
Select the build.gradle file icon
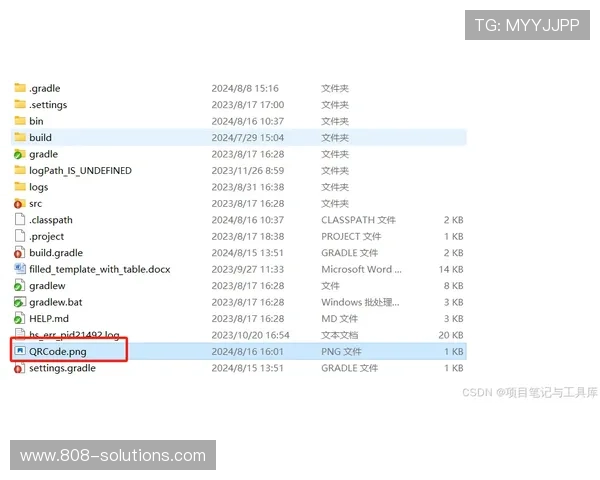coord(20,253)
